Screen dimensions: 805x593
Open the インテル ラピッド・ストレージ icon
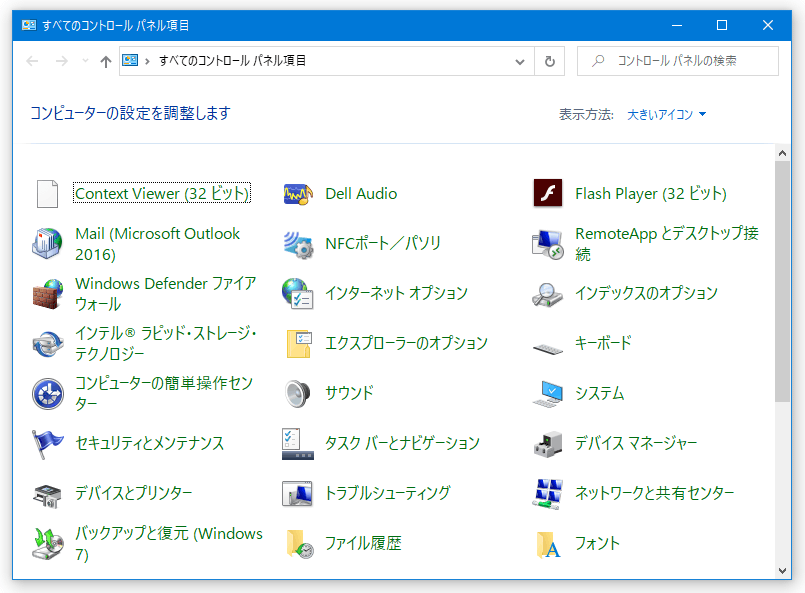(x=48, y=343)
